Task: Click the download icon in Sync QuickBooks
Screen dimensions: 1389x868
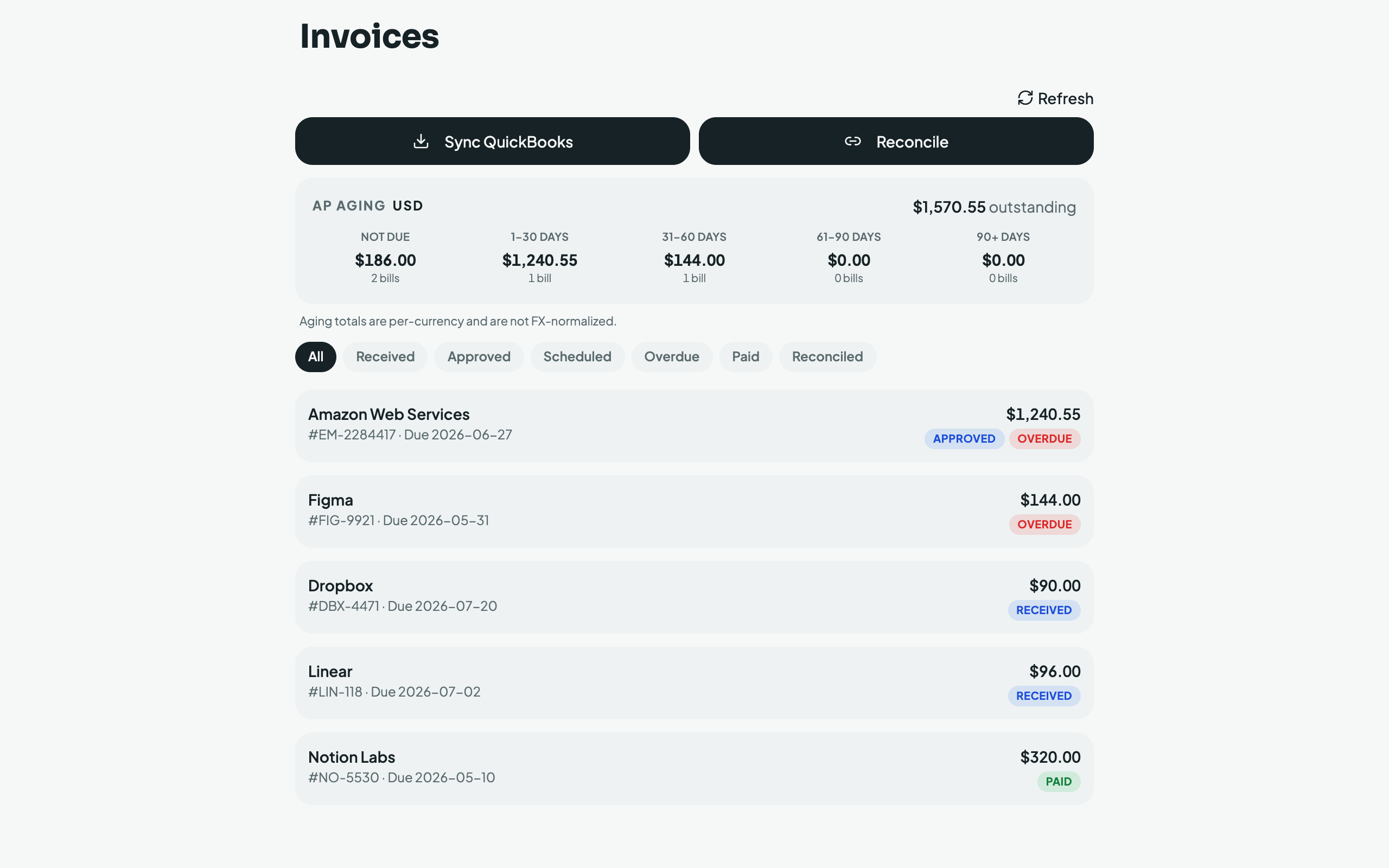Action: [x=420, y=141]
